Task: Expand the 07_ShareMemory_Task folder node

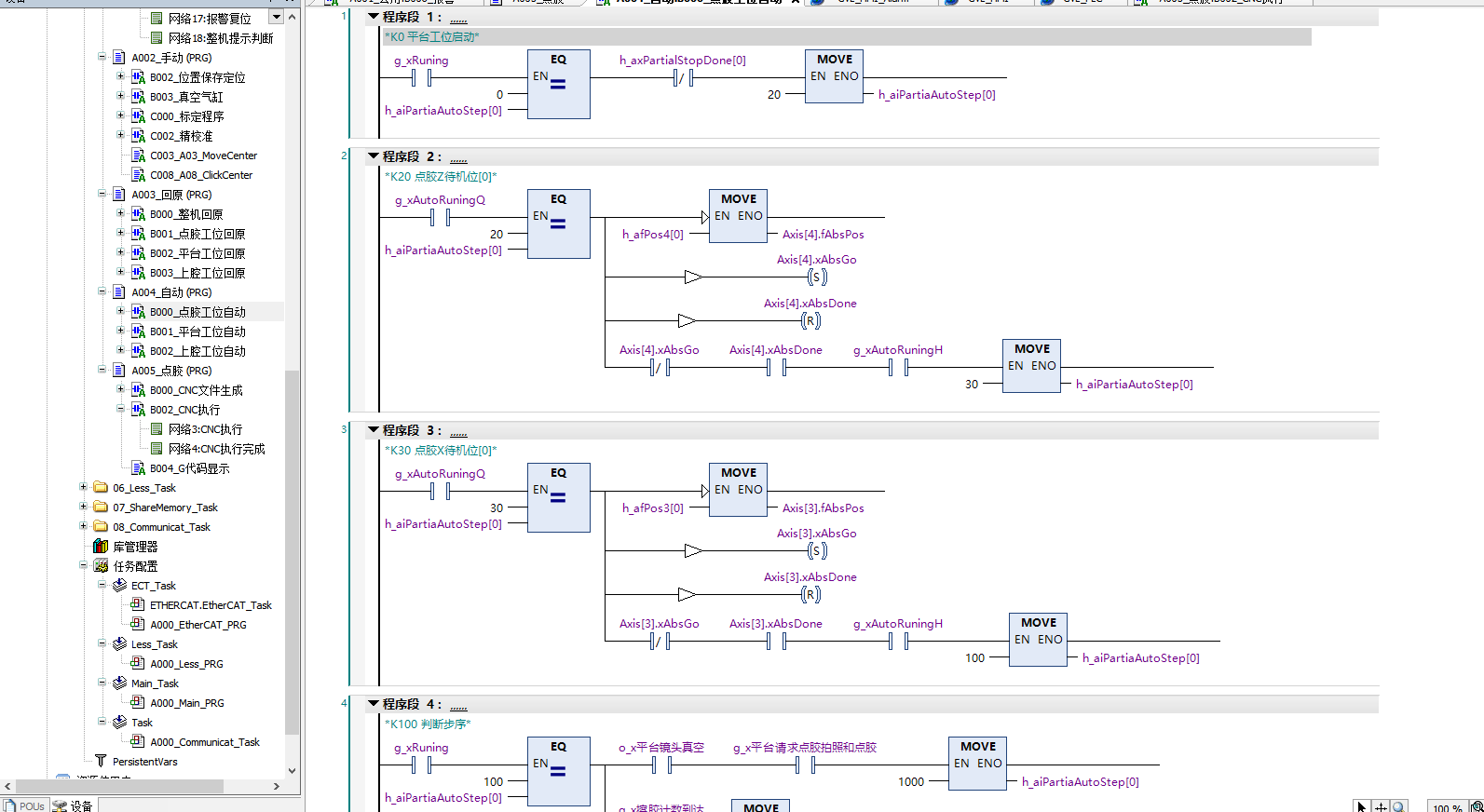Action: pyautogui.click(x=83, y=507)
